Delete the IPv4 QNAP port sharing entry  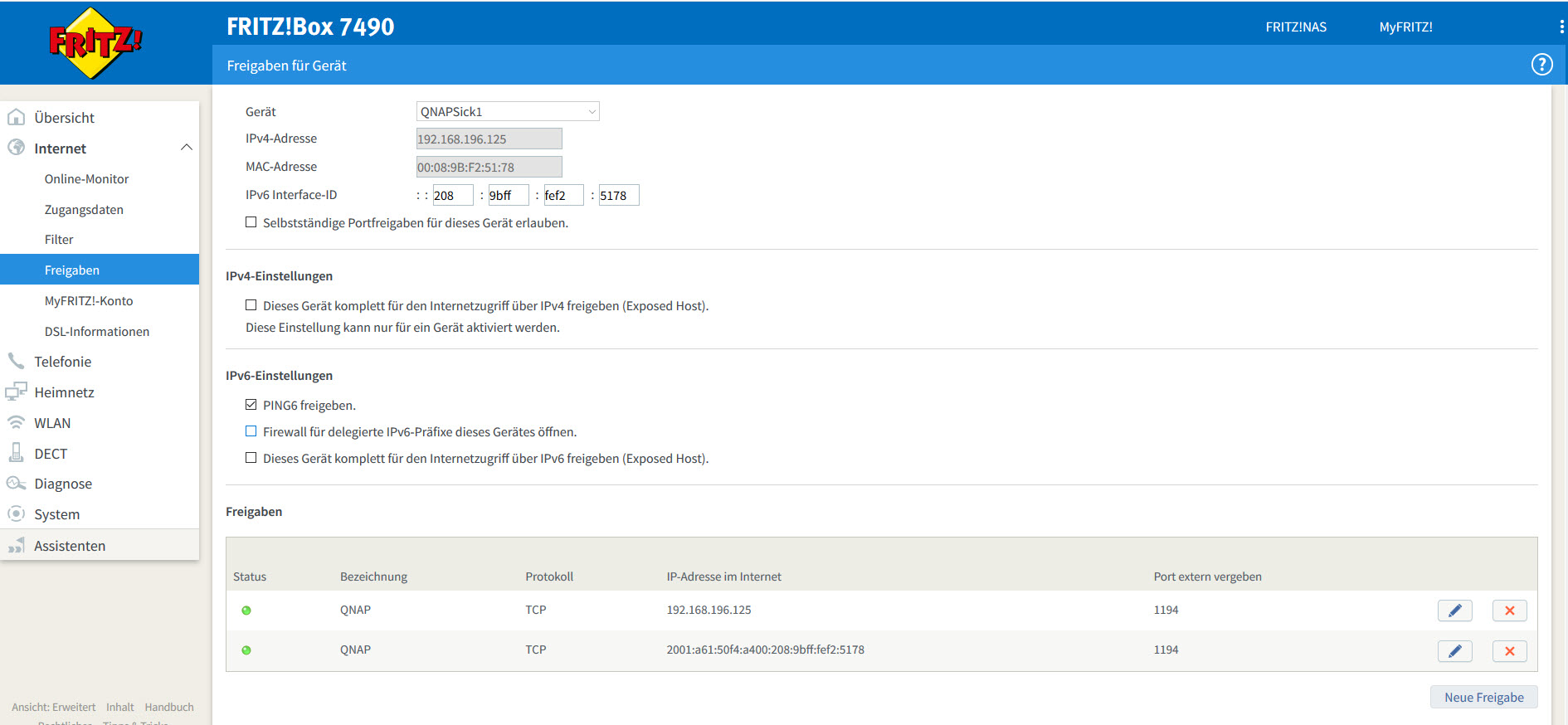pos(1509,611)
